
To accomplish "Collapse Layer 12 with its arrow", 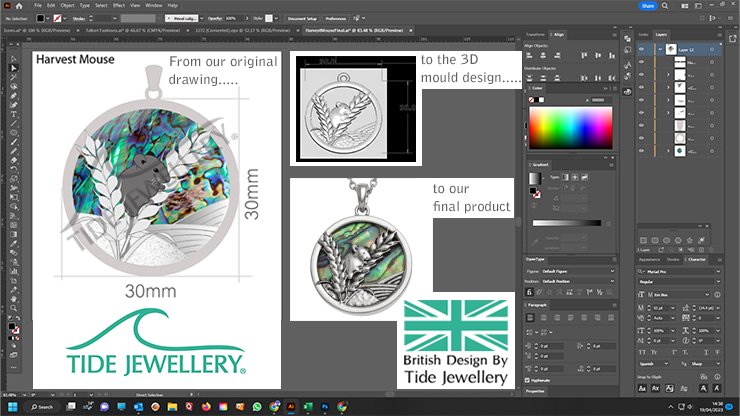I will click(660, 49).
